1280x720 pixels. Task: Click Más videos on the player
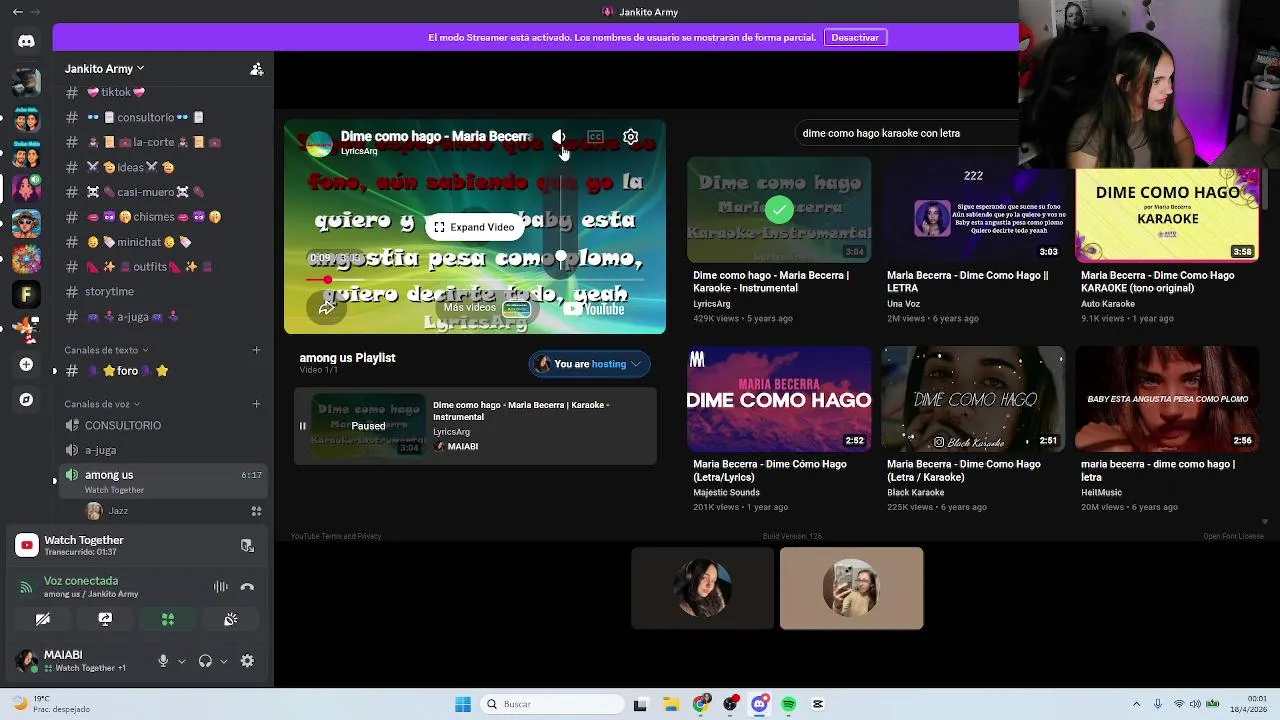(x=487, y=308)
